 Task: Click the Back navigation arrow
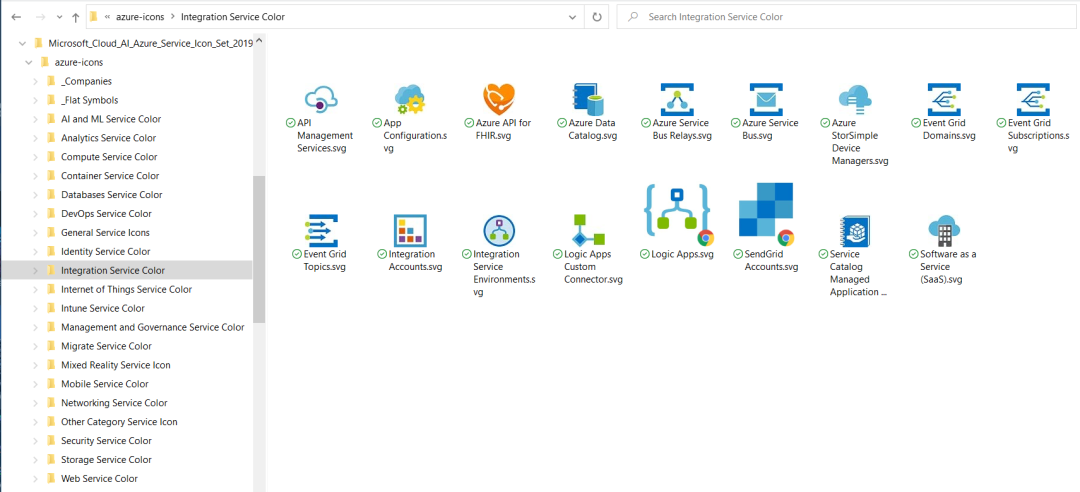point(17,17)
